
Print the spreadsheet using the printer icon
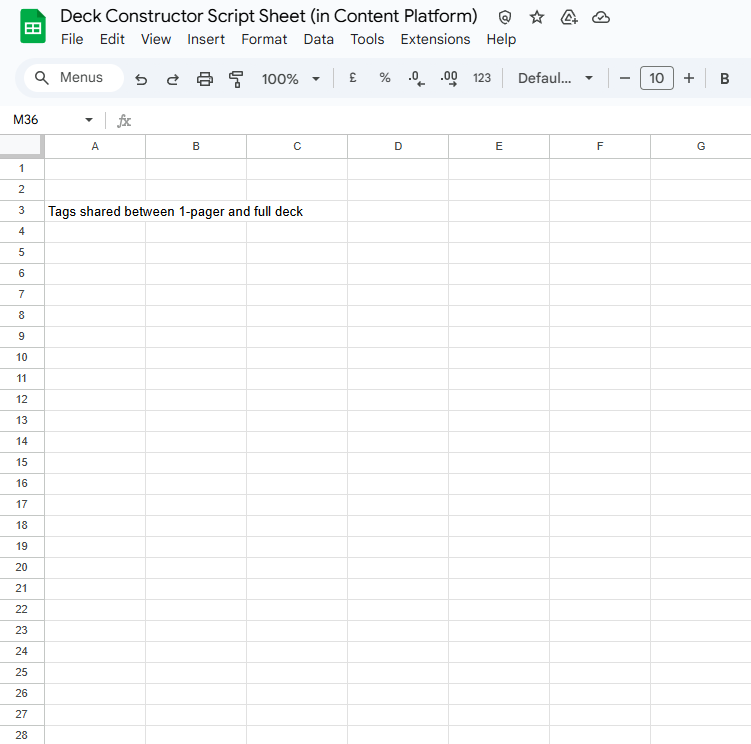point(205,79)
